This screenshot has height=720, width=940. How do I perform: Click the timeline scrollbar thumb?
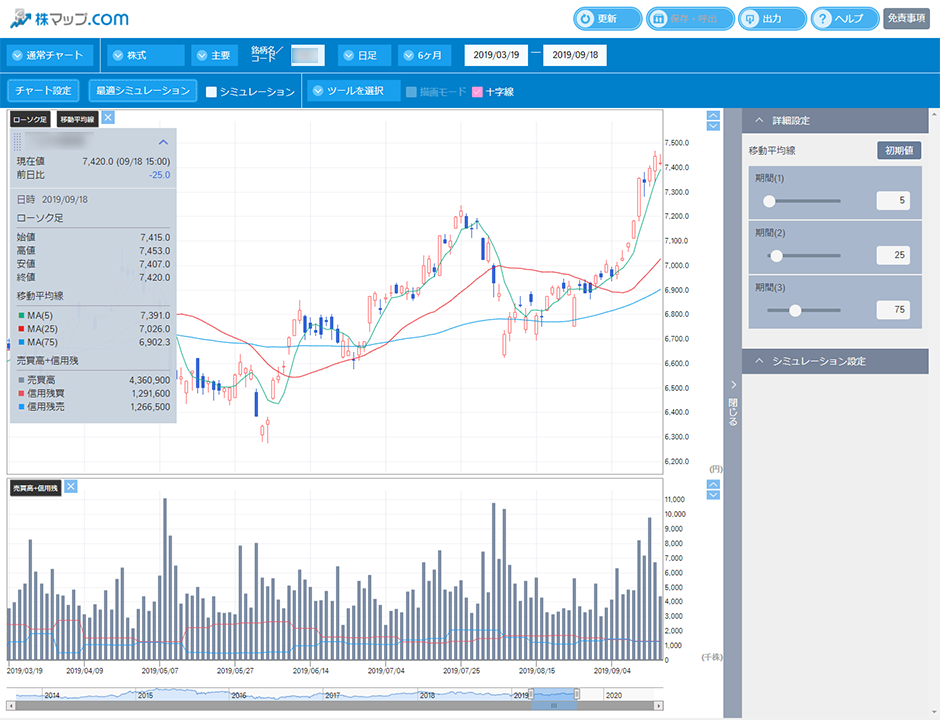[554, 706]
